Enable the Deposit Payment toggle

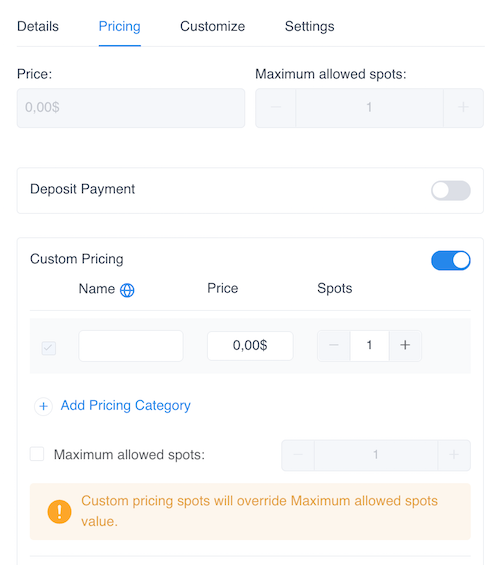coord(451,190)
